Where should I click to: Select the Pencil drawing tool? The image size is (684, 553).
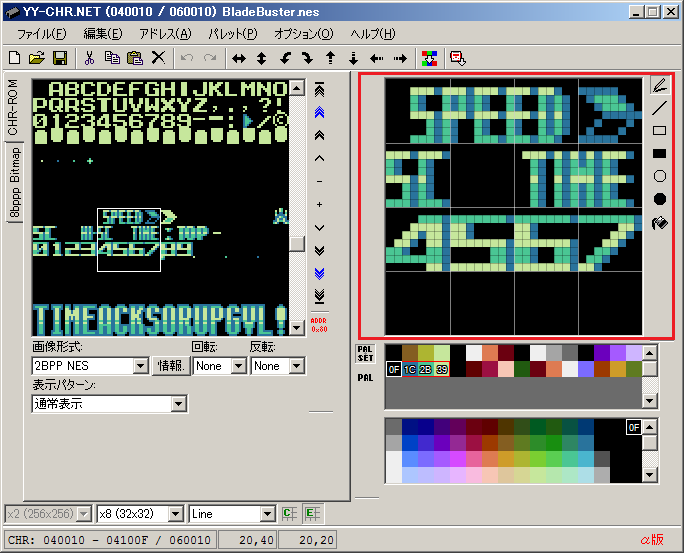coord(660,85)
